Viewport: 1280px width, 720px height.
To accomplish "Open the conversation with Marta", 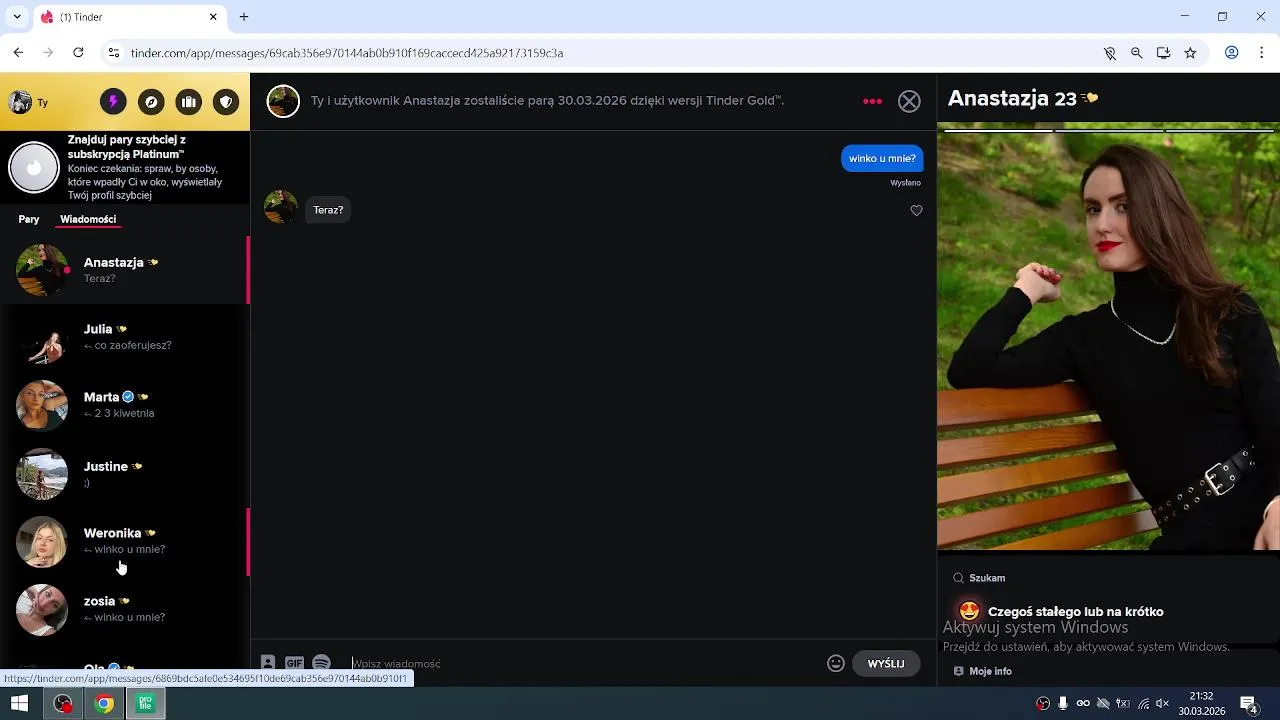I will coord(124,405).
